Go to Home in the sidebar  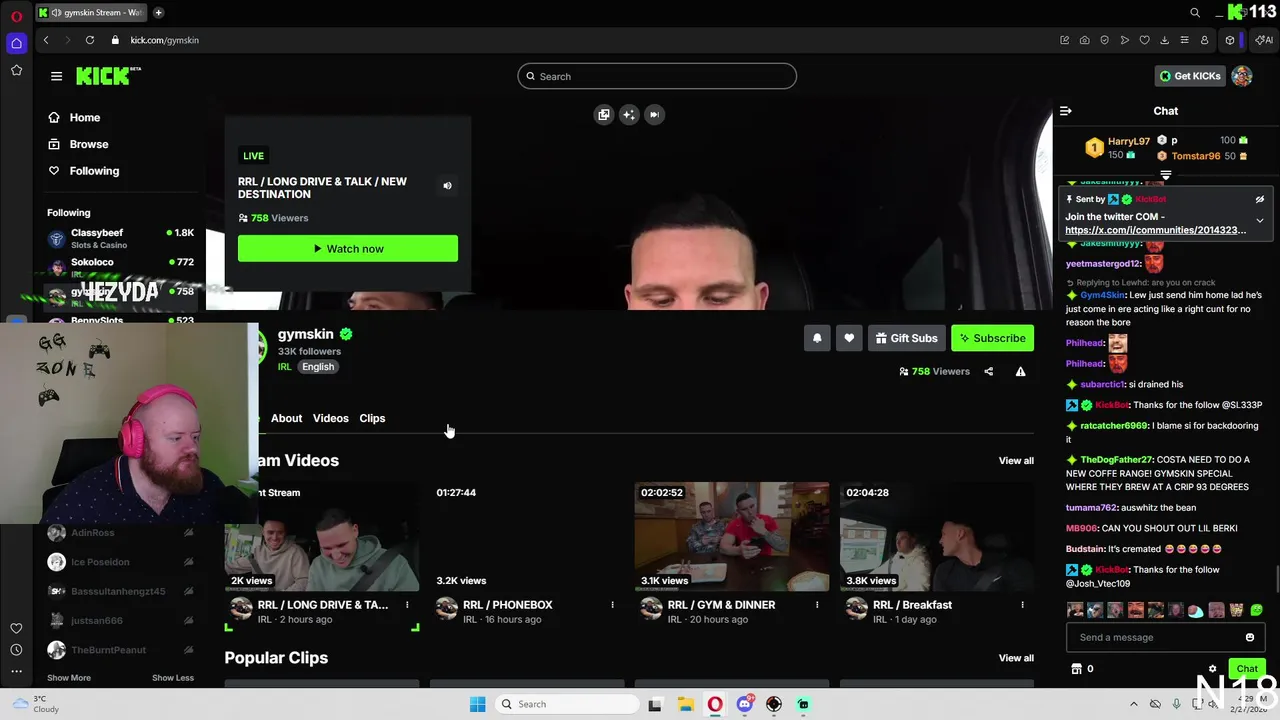[x=84, y=117]
